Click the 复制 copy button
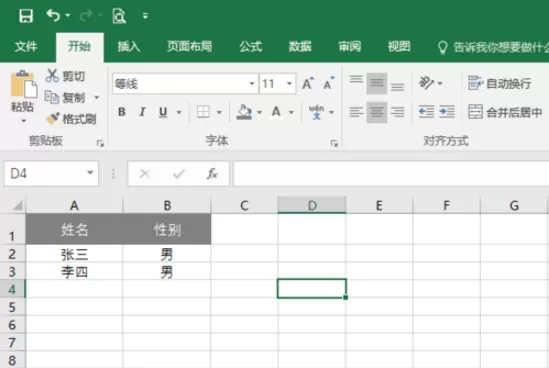This screenshot has height=368, width=549. coord(65,97)
